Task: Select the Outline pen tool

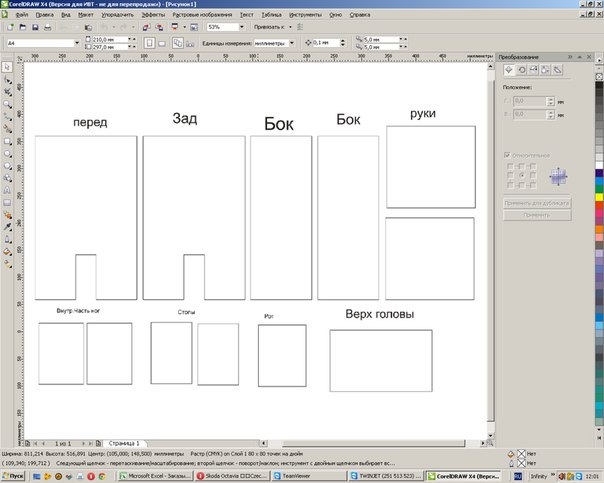Action: tap(7, 240)
